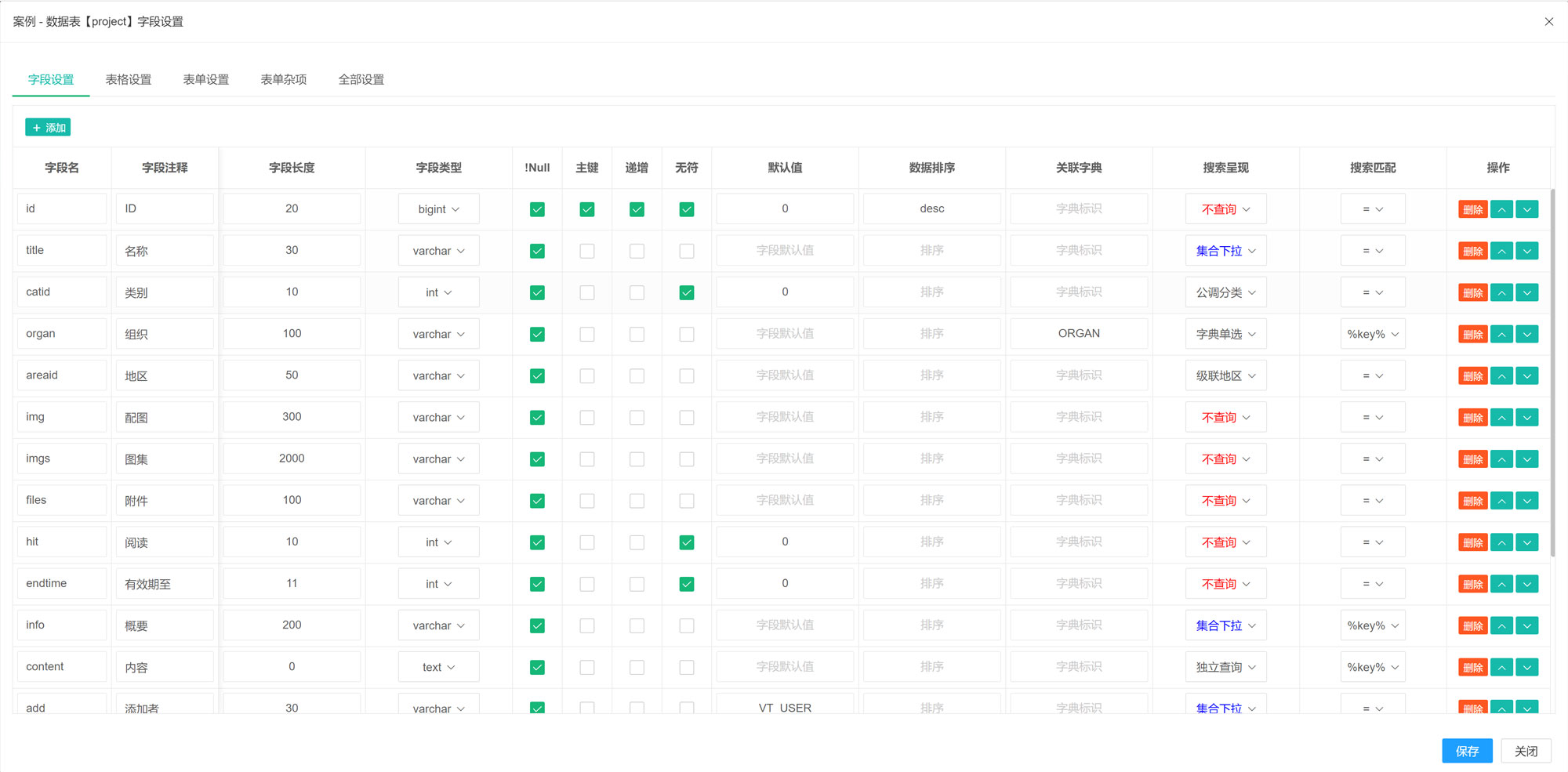Move the img row up

[x=1501, y=417]
